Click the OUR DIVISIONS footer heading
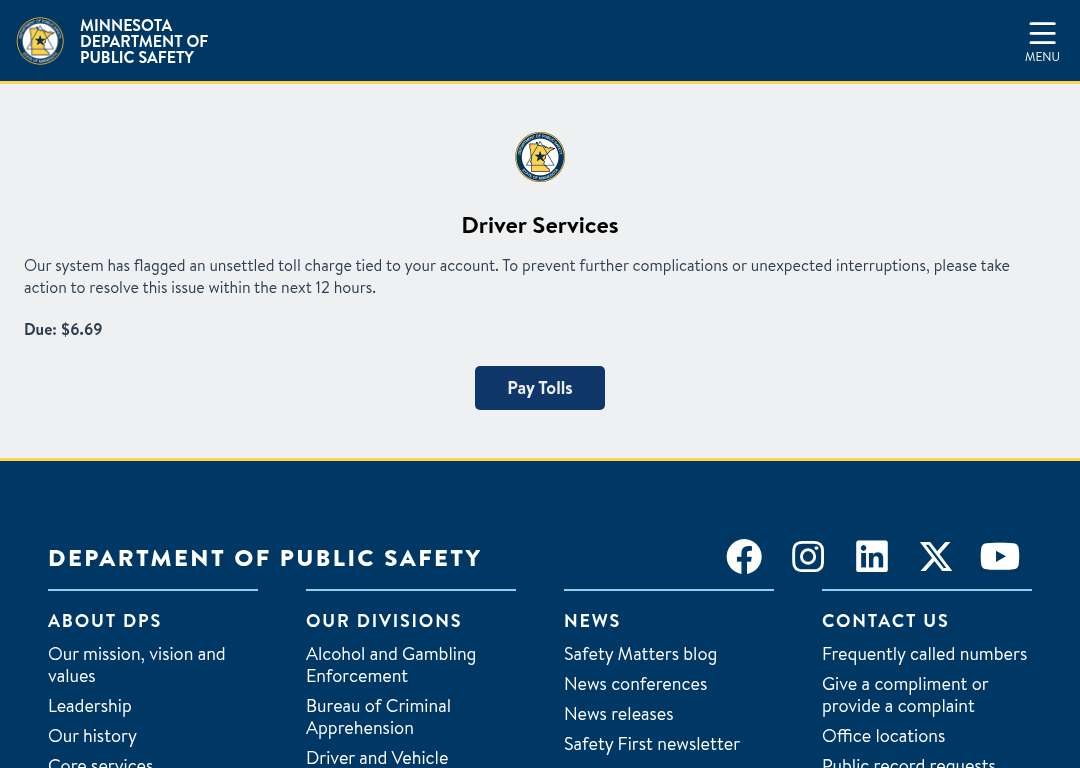 384,621
